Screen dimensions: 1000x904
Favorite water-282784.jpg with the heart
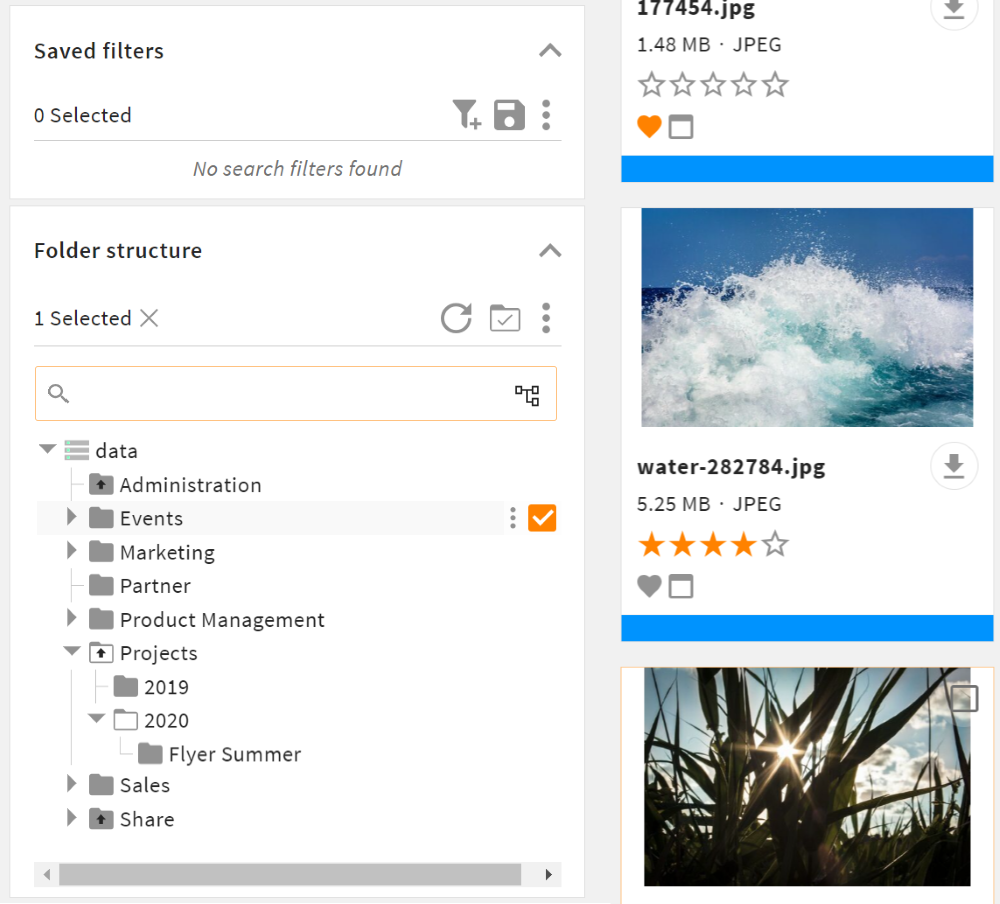(x=649, y=586)
